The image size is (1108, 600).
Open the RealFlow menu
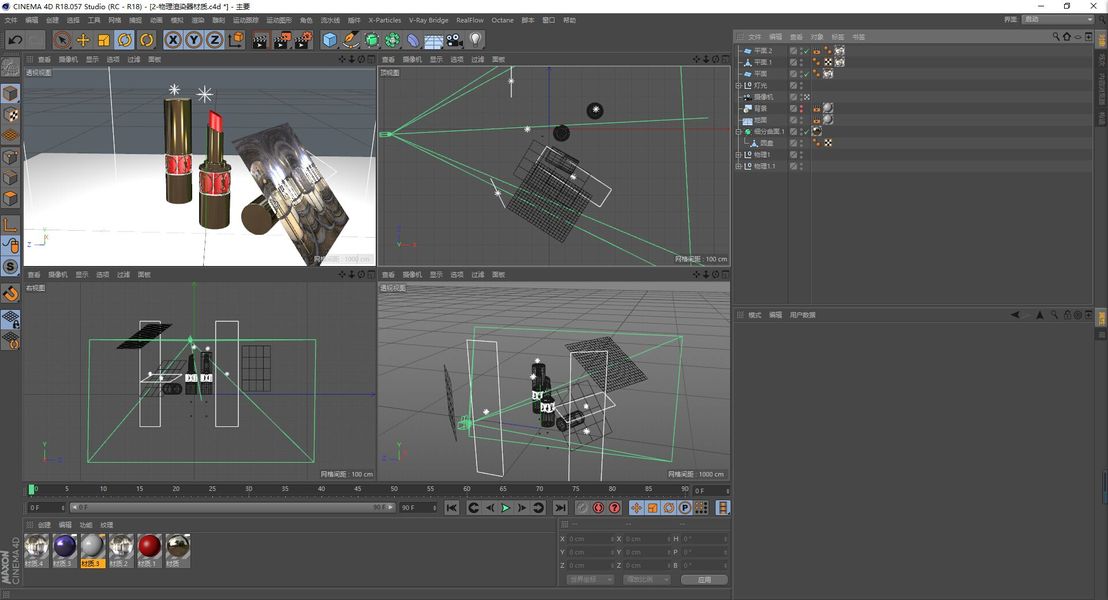point(470,20)
